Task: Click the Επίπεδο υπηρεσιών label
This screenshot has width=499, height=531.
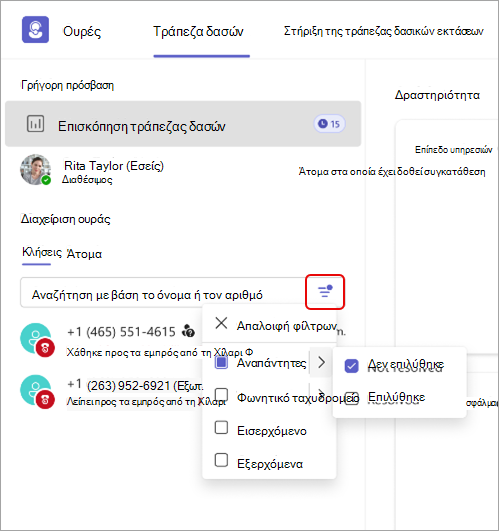Action: [454, 150]
